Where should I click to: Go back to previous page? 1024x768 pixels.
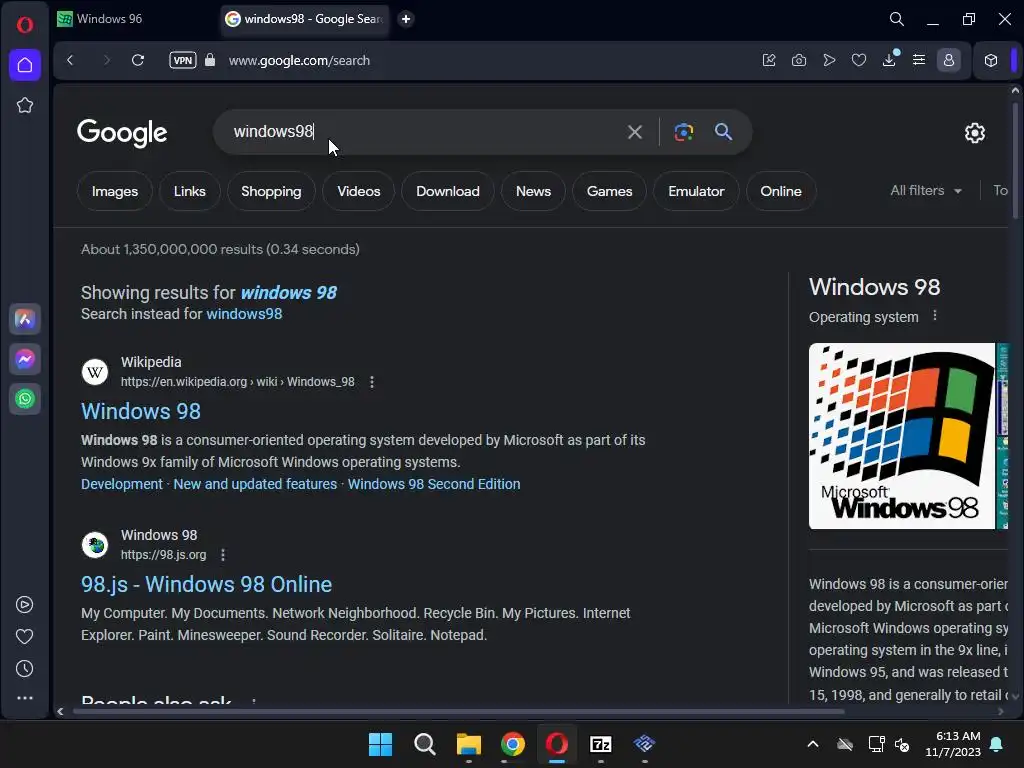pos(71,60)
